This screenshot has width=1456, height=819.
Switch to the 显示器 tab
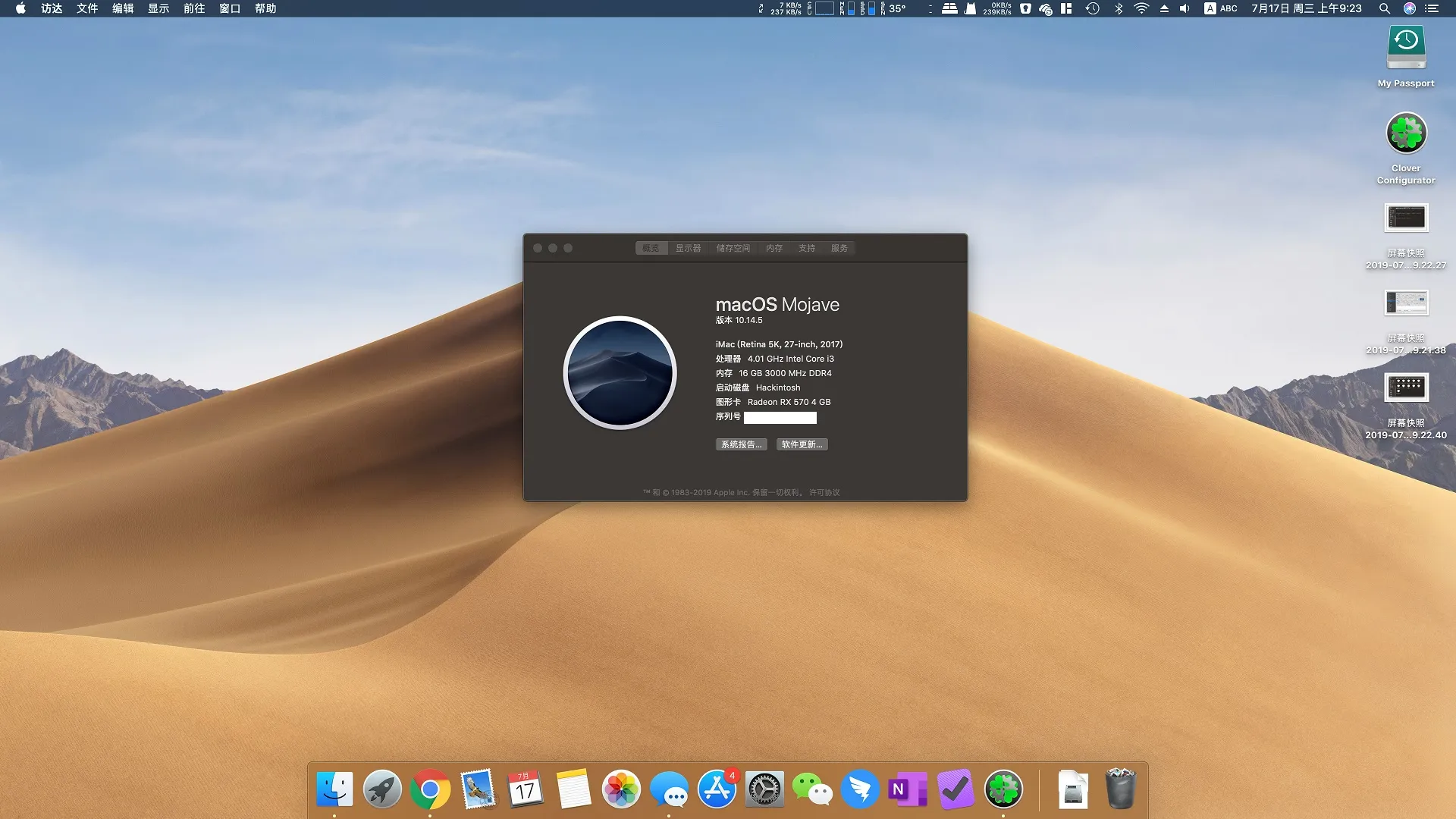pyautogui.click(x=688, y=248)
